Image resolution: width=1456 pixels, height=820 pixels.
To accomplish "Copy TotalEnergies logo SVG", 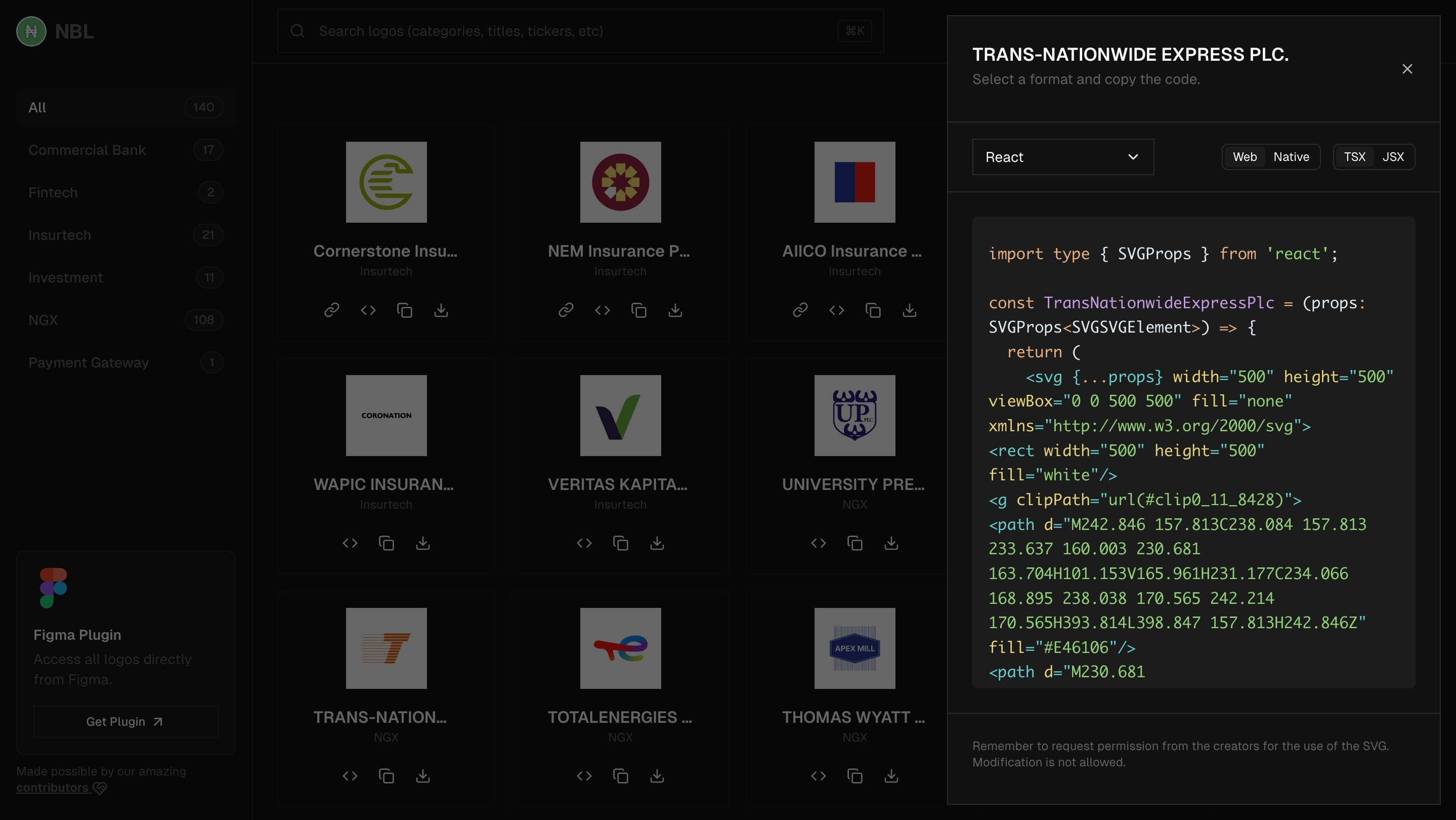I will tap(621, 776).
